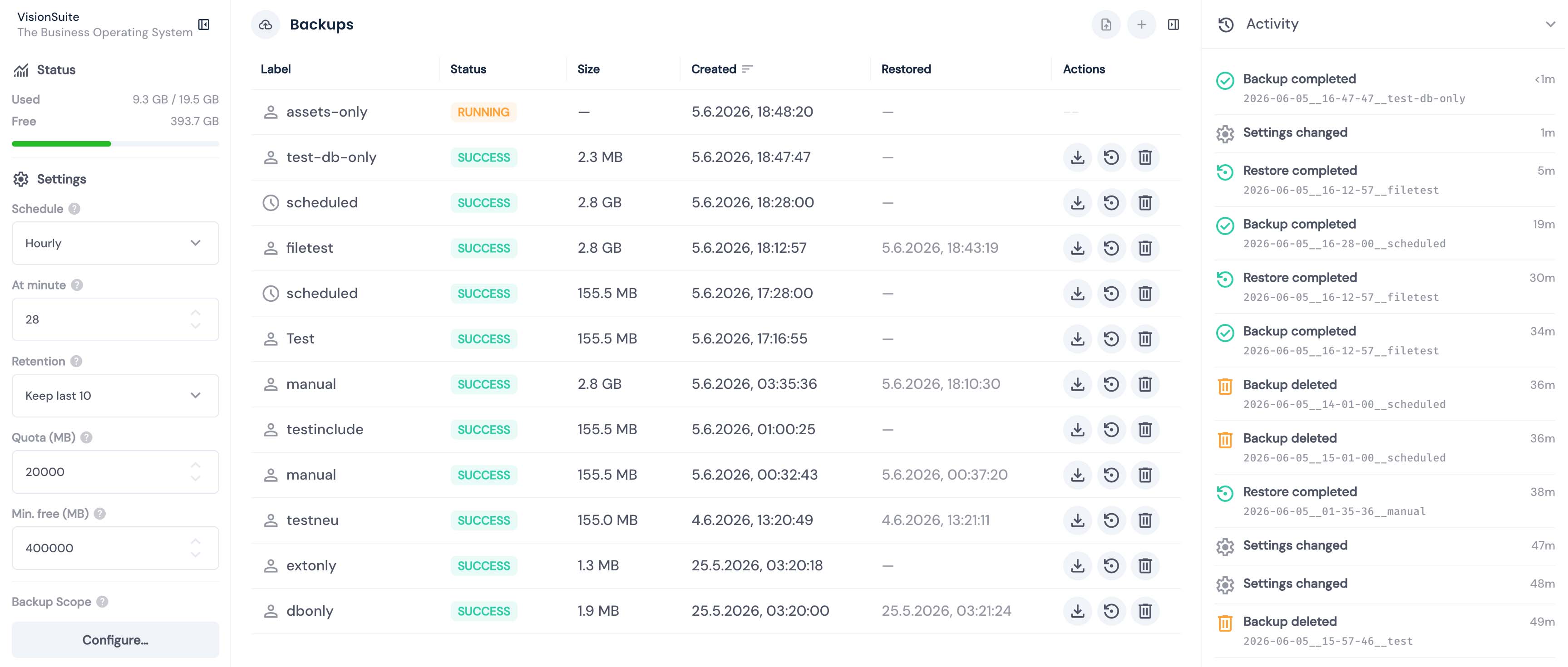Delete the Test backup from 17:16:55

(1145, 338)
